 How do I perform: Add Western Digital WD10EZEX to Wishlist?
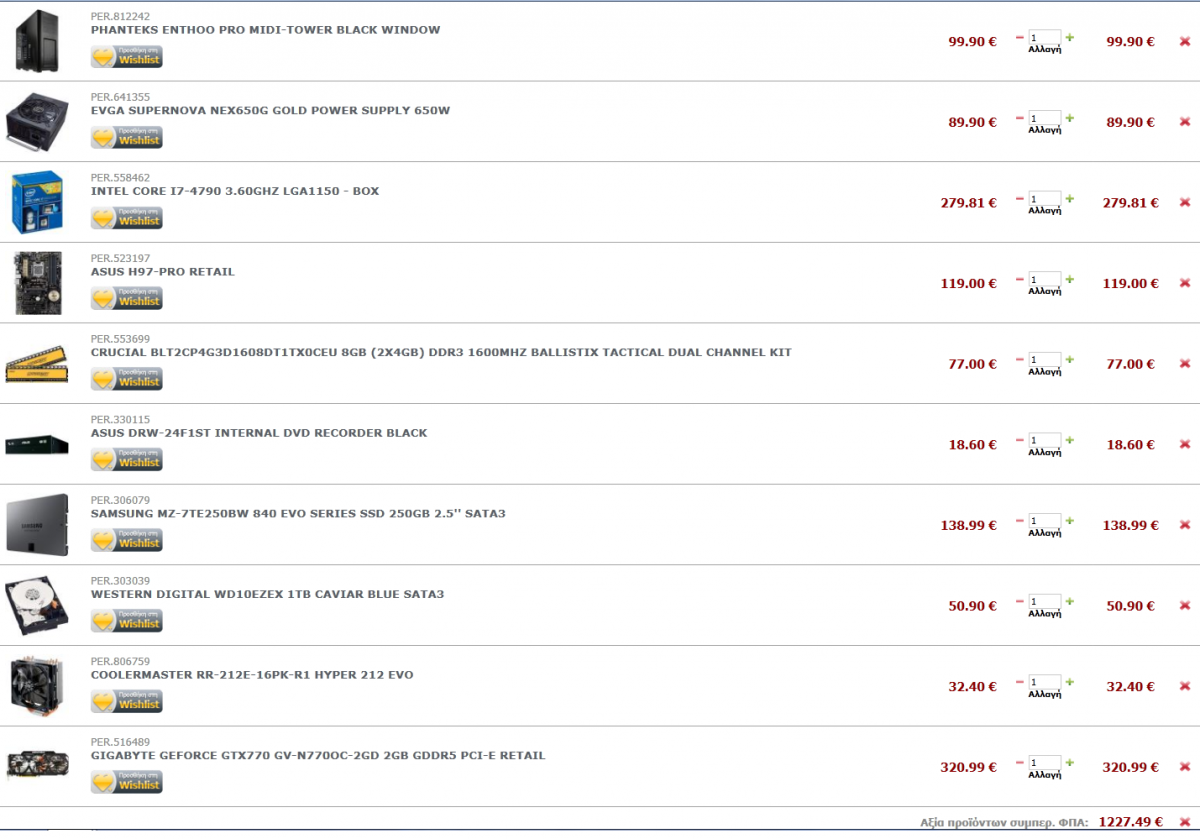click(x=126, y=621)
